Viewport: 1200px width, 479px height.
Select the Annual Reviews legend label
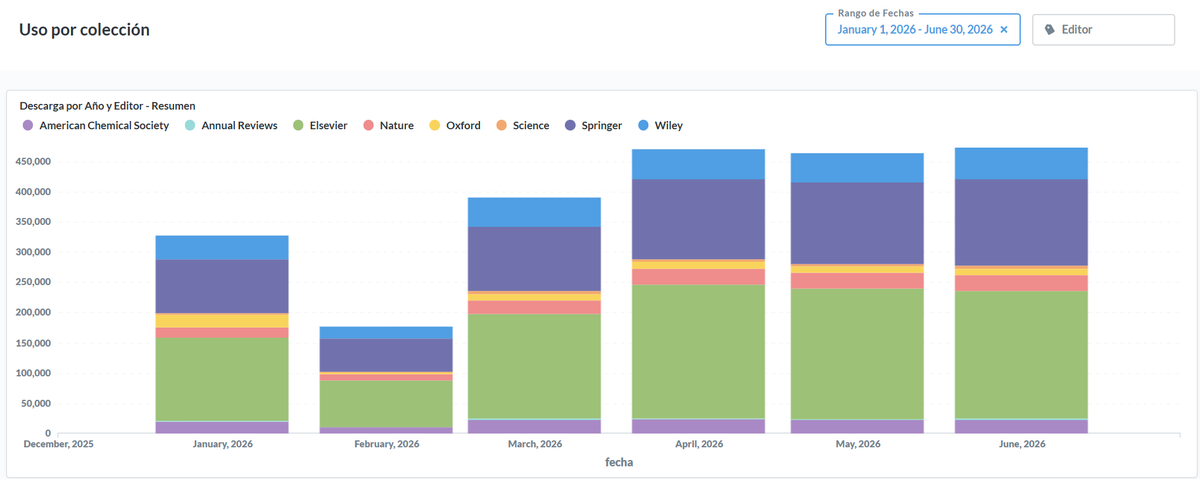[239, 126]
